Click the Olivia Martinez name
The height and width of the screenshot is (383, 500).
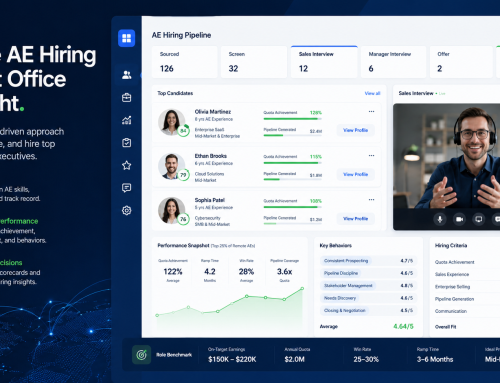click(213, 112)
